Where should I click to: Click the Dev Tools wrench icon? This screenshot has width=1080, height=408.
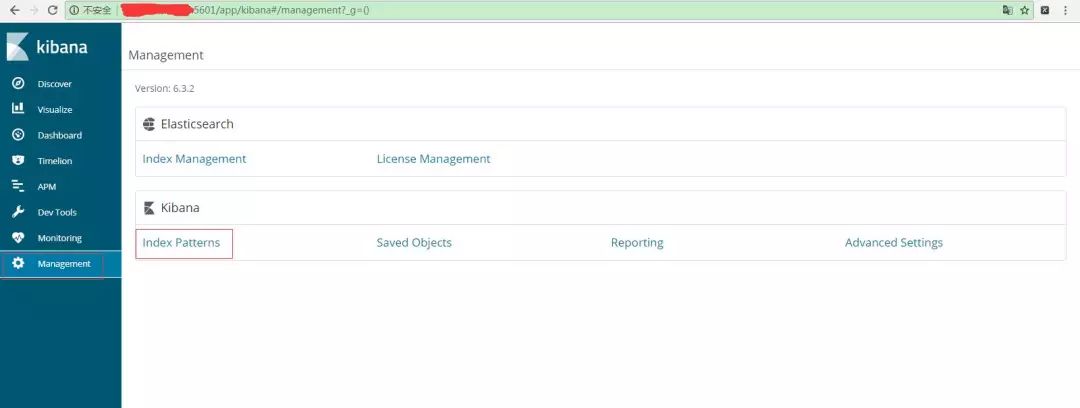[19, 212]
